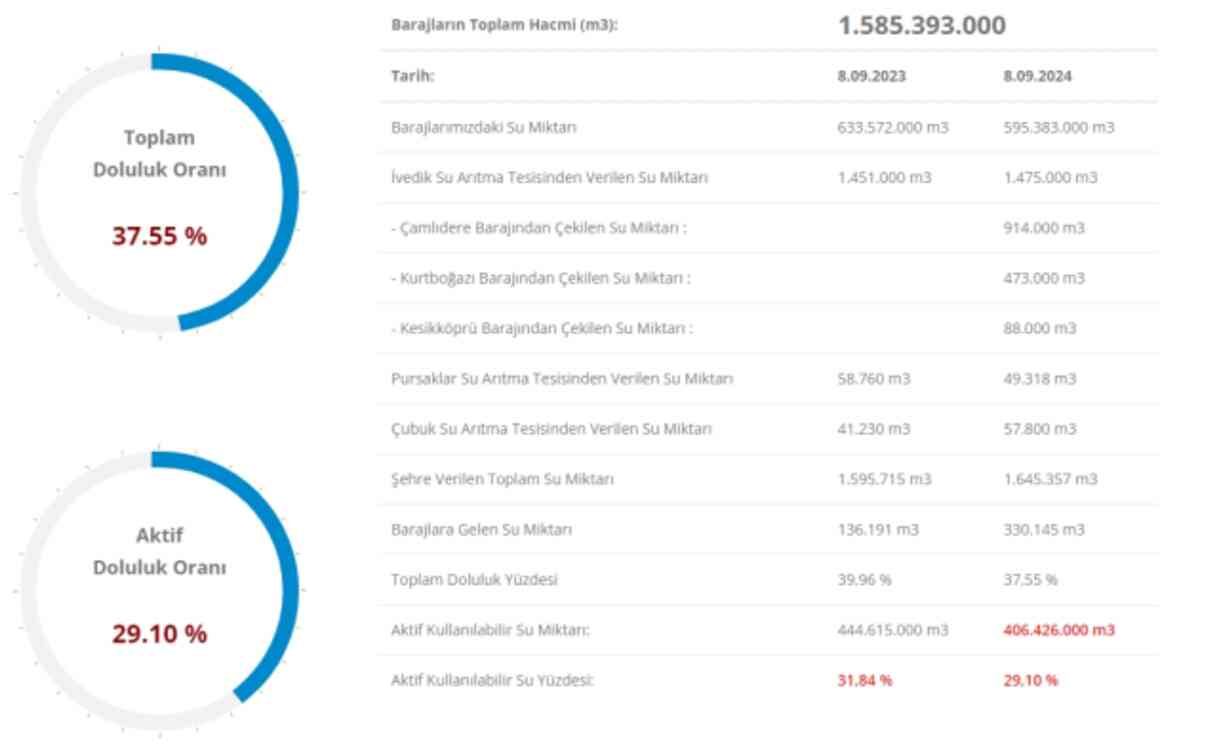
Task: Click the 633.572.000 m3 value for 2023
Action: pos(893,128)
